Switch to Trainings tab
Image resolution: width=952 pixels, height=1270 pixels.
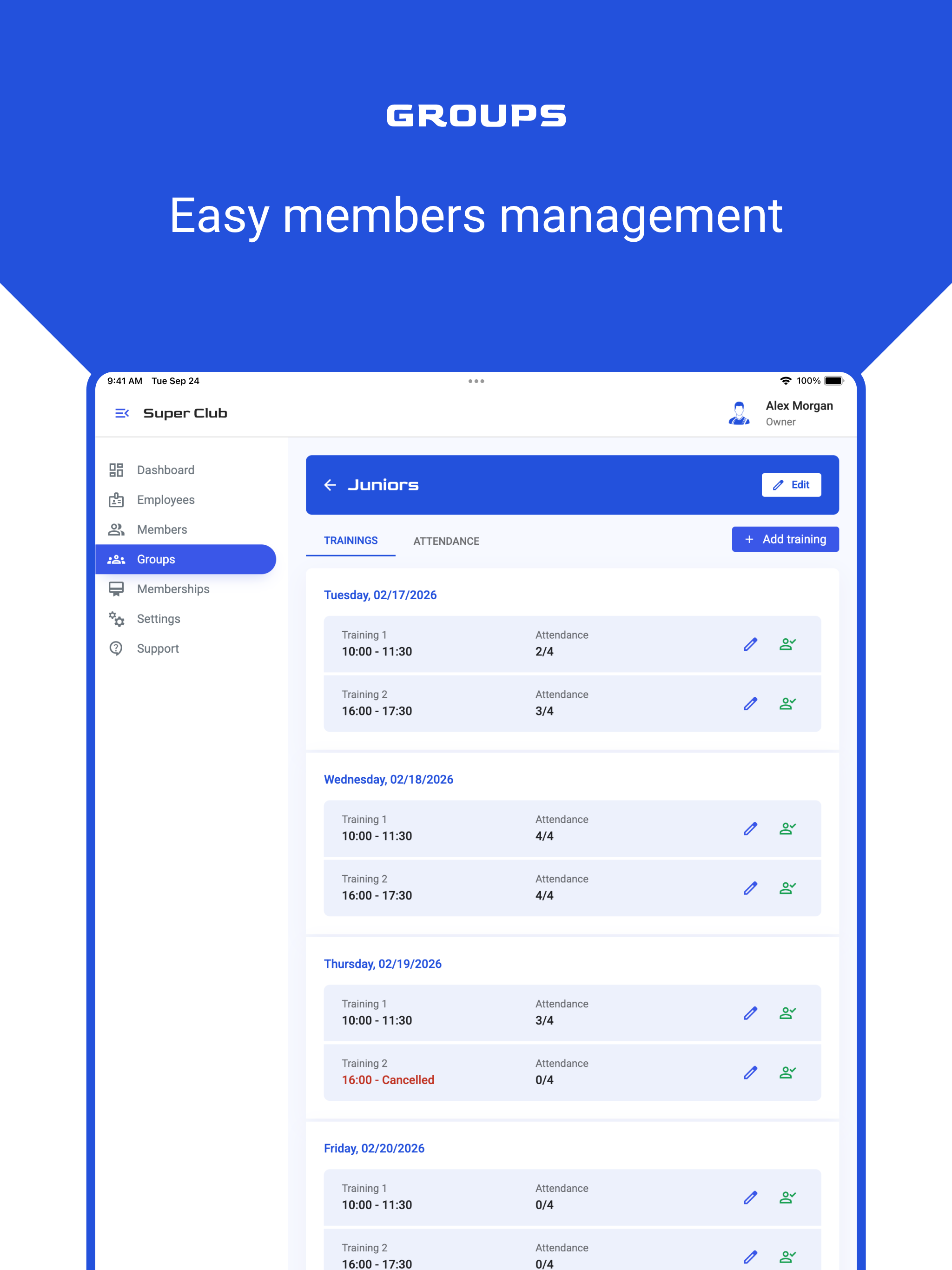coord(351,541)
